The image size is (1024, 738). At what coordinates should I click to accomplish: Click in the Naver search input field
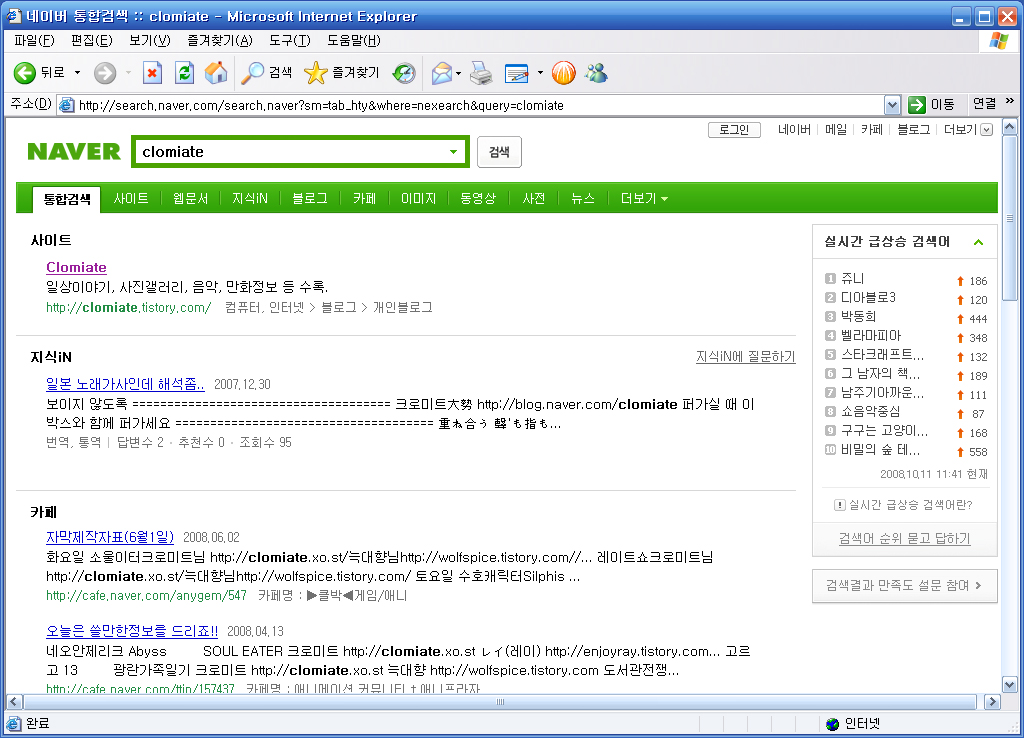291,152
